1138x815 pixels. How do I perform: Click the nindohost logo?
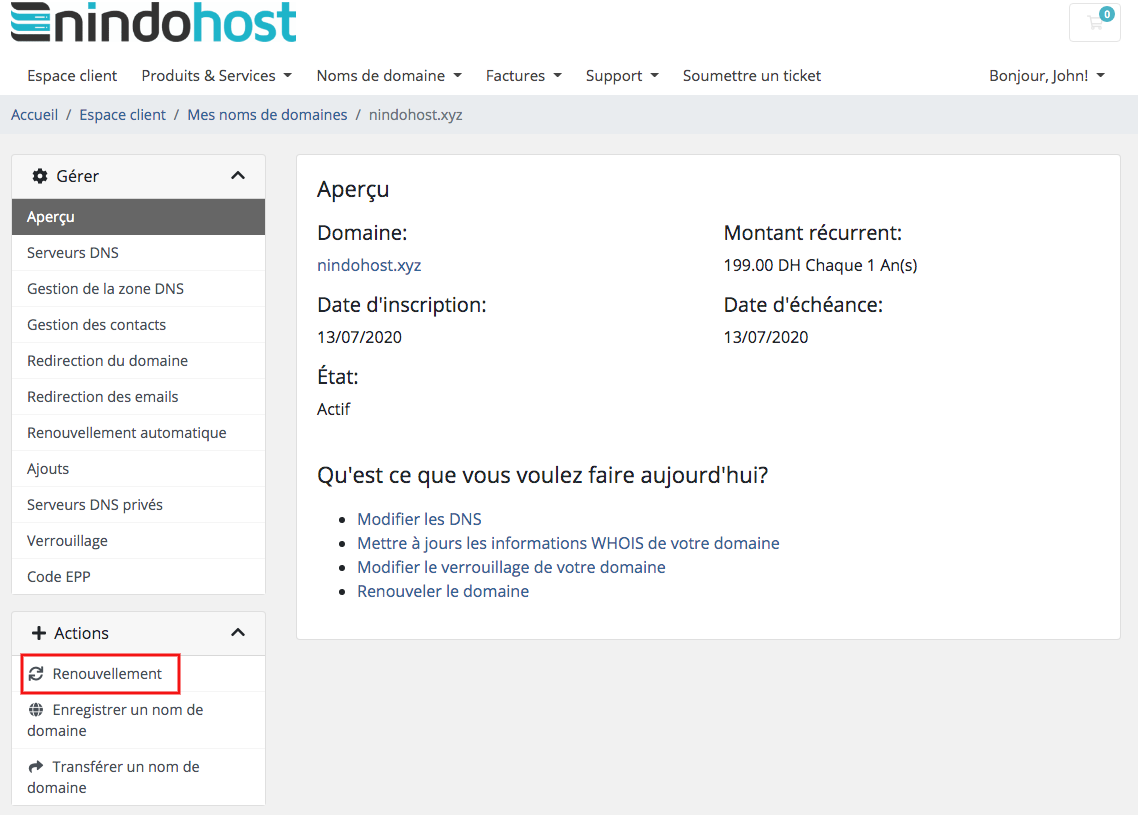point(153,22)
